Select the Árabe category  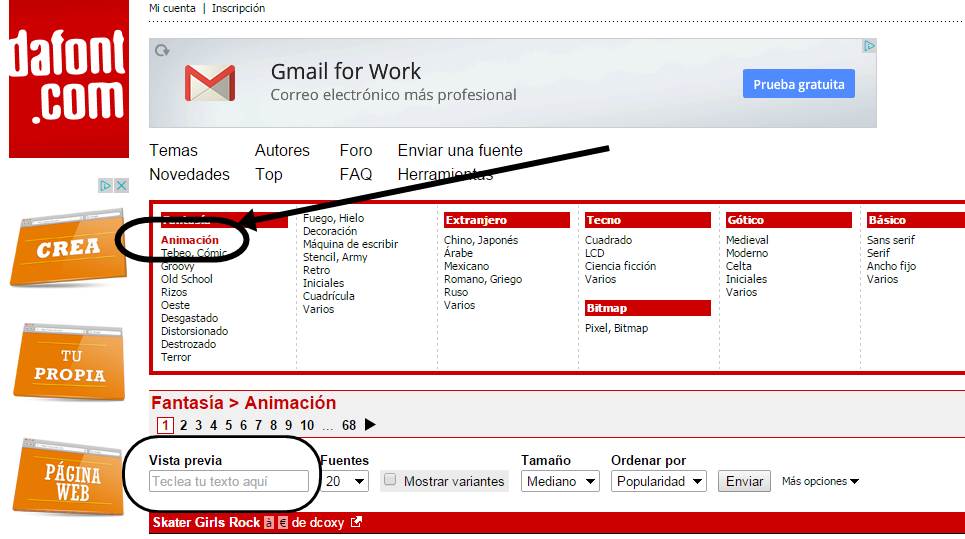click(x=458, y=253)
